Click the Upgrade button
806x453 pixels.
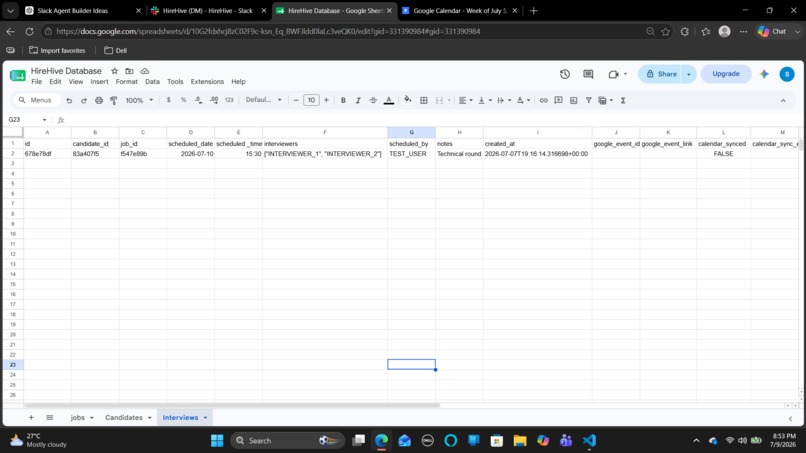[x=726, y=74]
